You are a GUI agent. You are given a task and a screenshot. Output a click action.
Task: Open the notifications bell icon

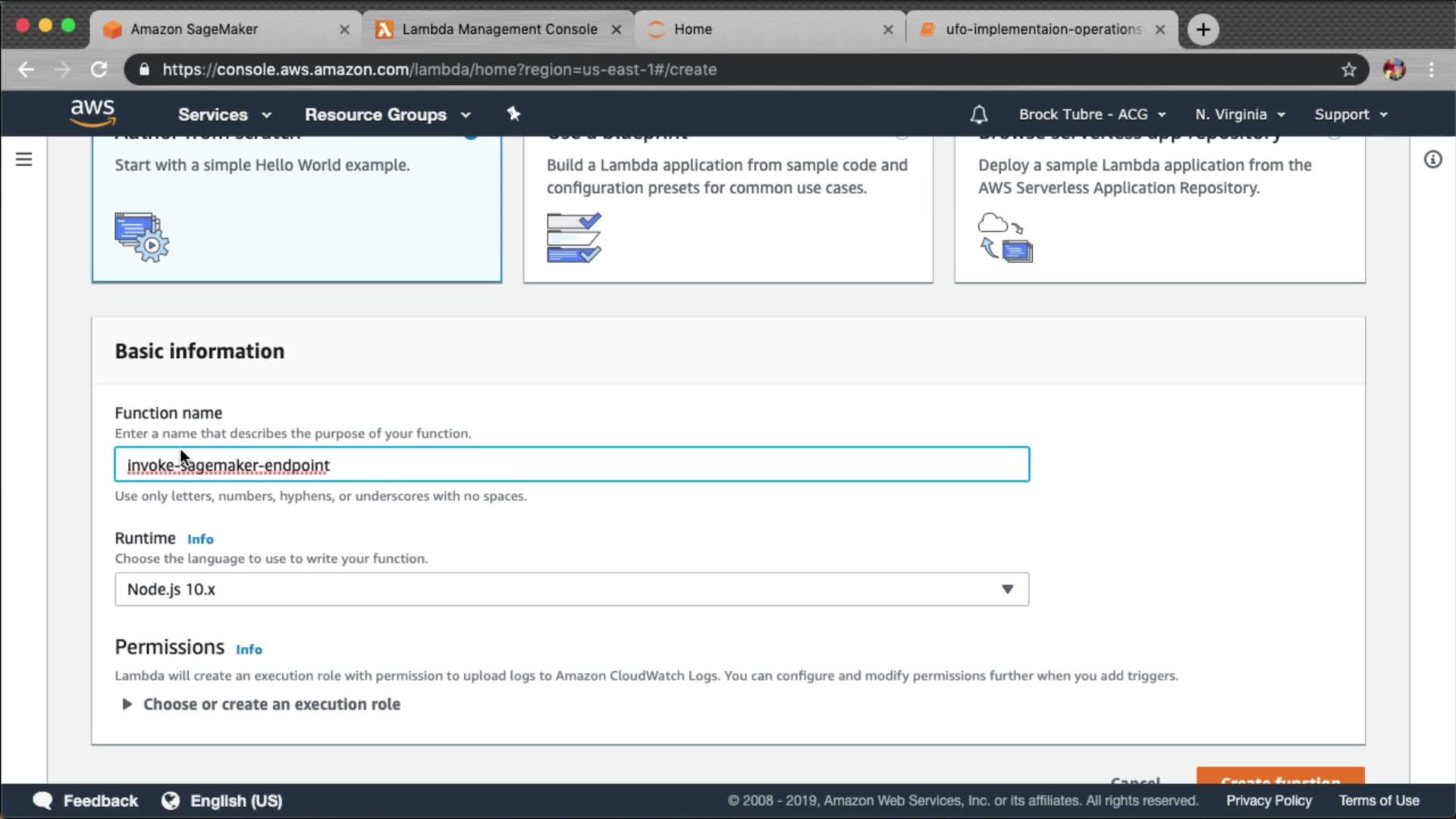978,115
